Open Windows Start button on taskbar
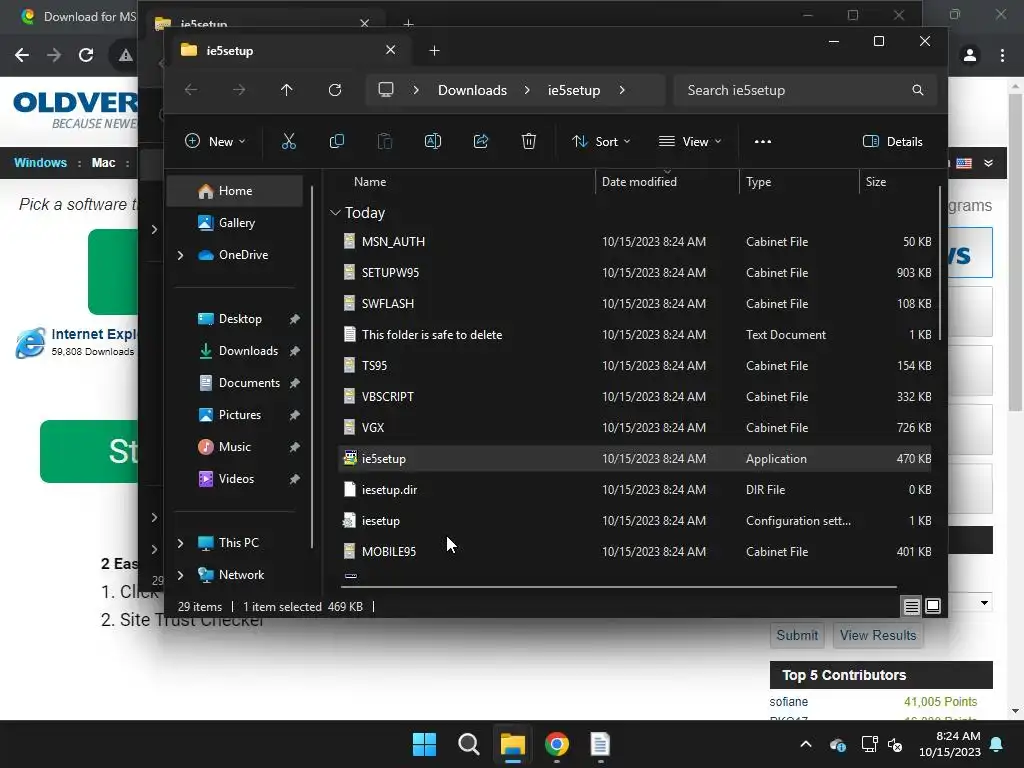1024x768 pixels. click(424, 744)
